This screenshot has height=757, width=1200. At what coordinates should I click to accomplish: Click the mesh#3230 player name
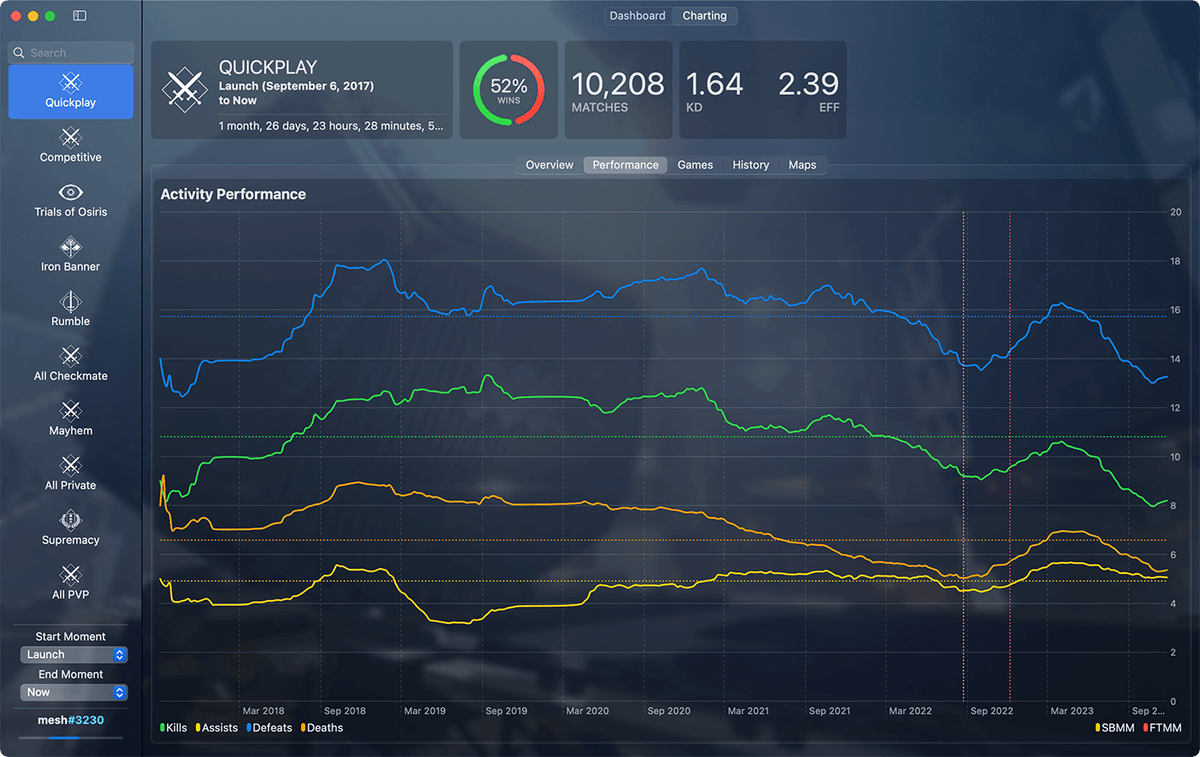(70, 719)
